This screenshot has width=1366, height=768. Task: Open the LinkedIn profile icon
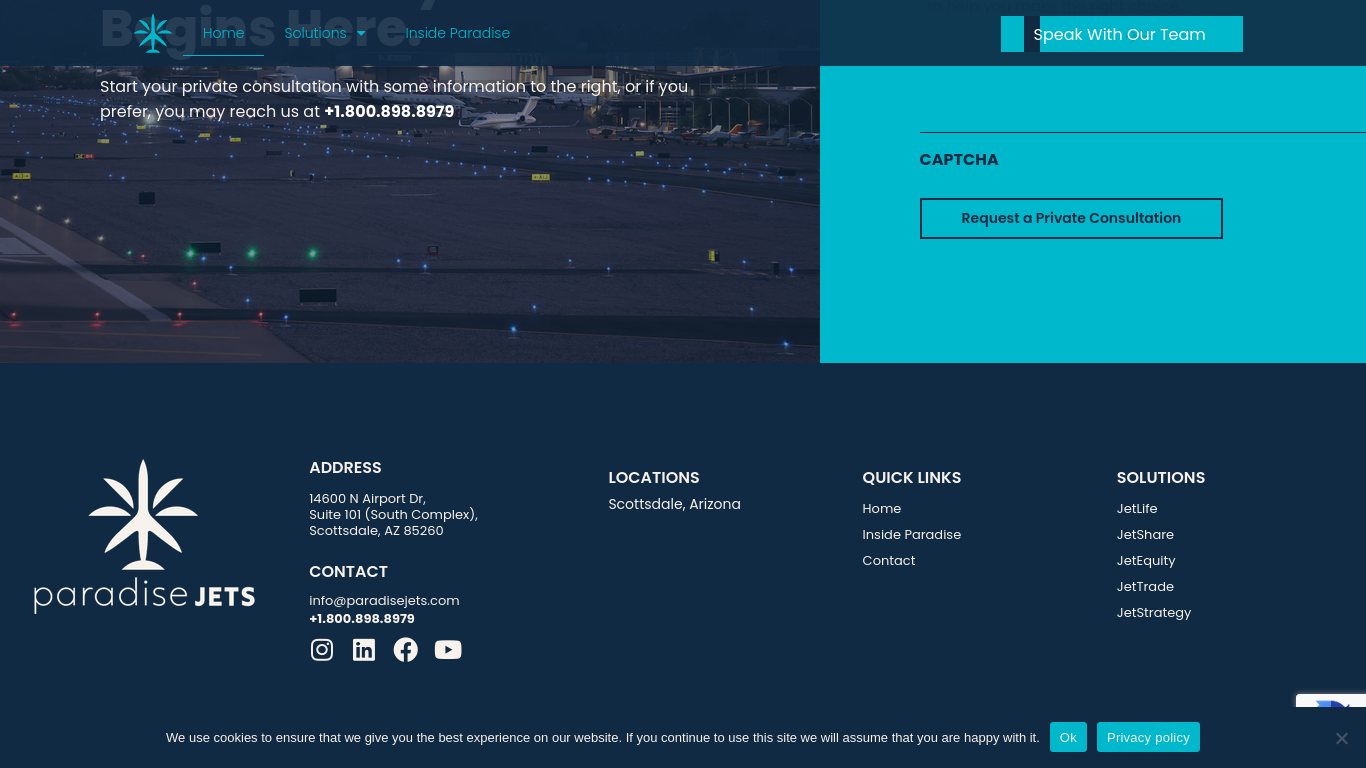pyautogui.click(x=364, y=650)
